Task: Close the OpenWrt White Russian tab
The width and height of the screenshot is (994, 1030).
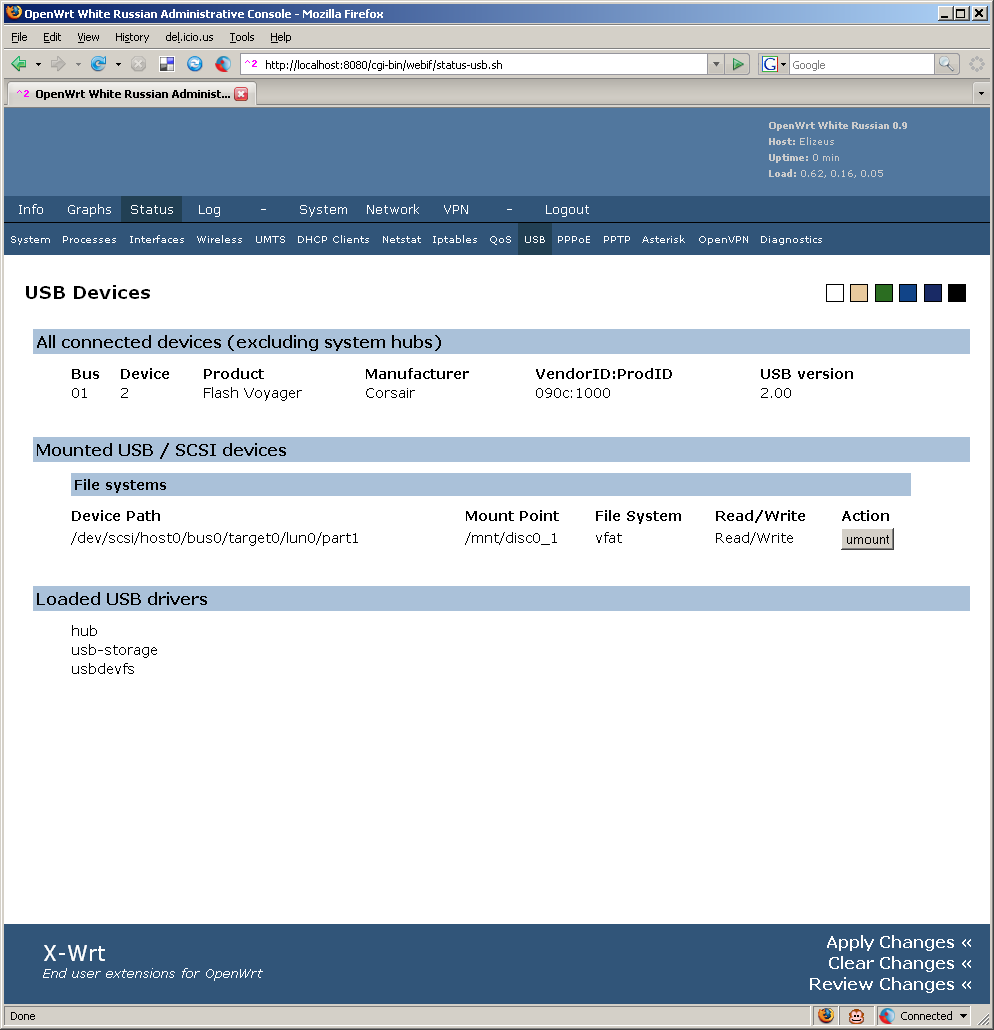Action: [242, 94]
